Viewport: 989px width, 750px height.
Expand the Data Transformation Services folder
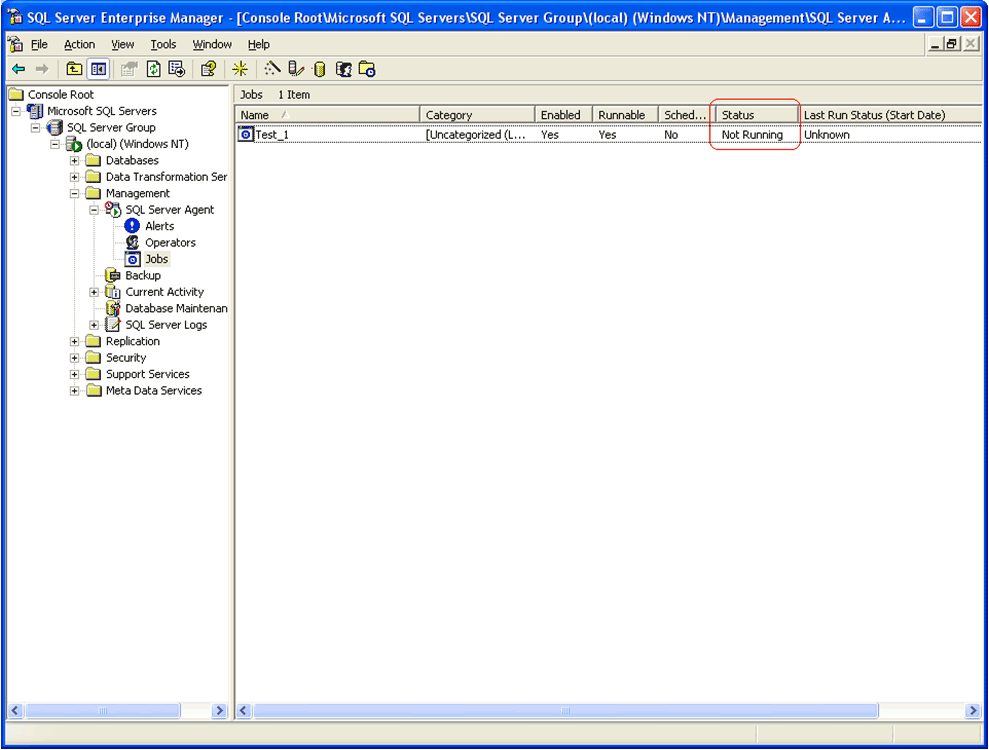pyautogui.click(x=74, y=177)
